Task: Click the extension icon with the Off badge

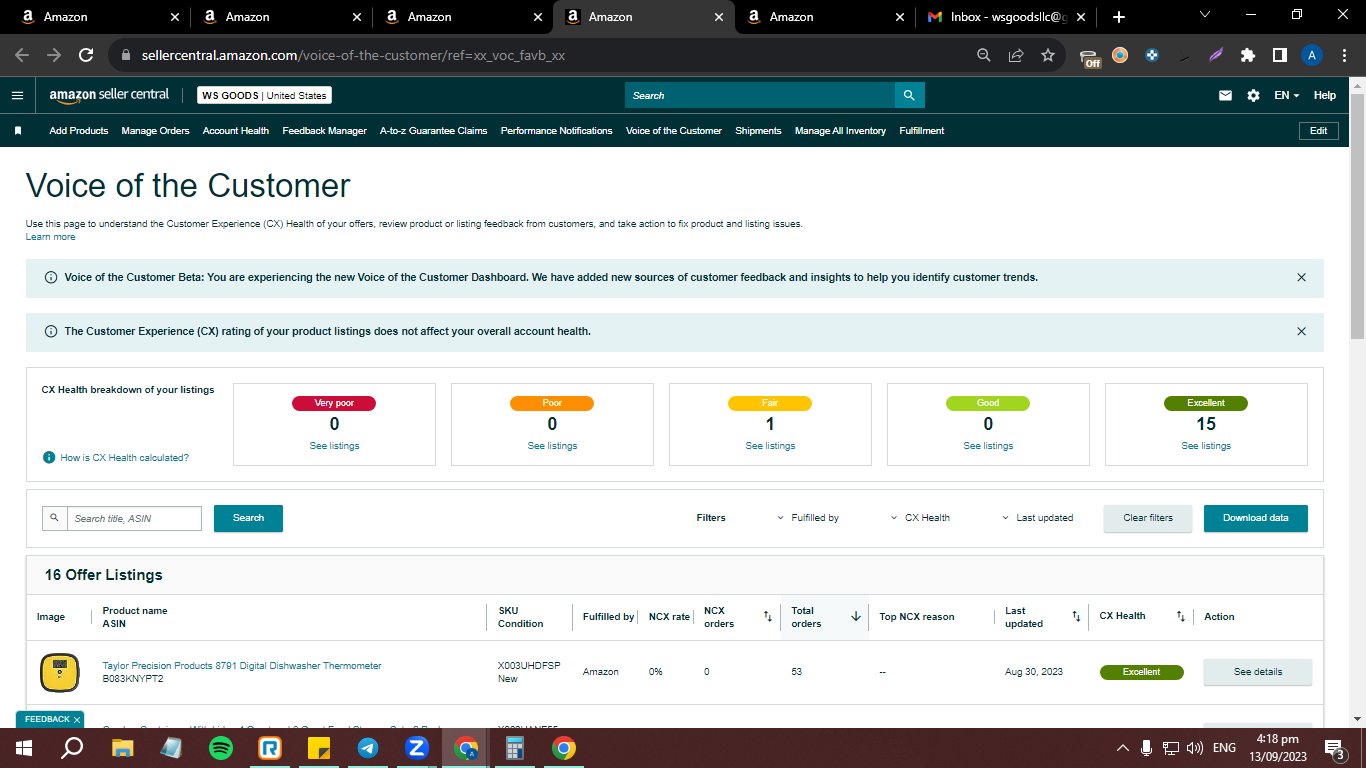Action: point(1091,57)
